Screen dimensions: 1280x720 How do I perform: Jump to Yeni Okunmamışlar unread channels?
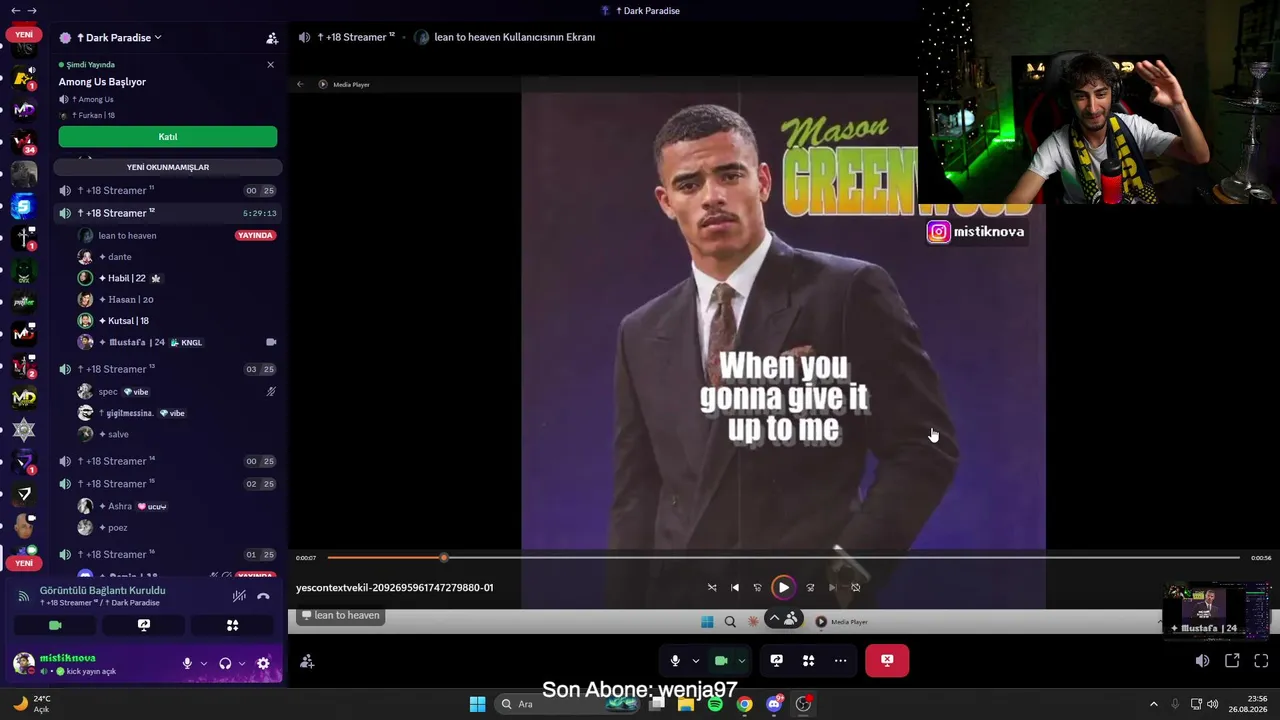click(x=168, y=167)
